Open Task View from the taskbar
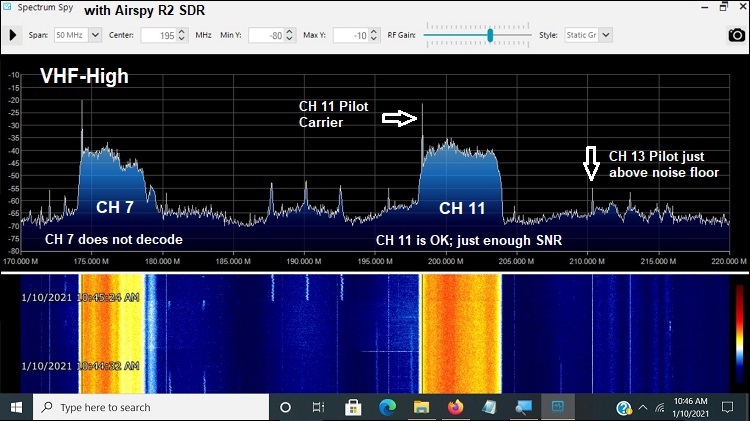 [x=319, y=407]
